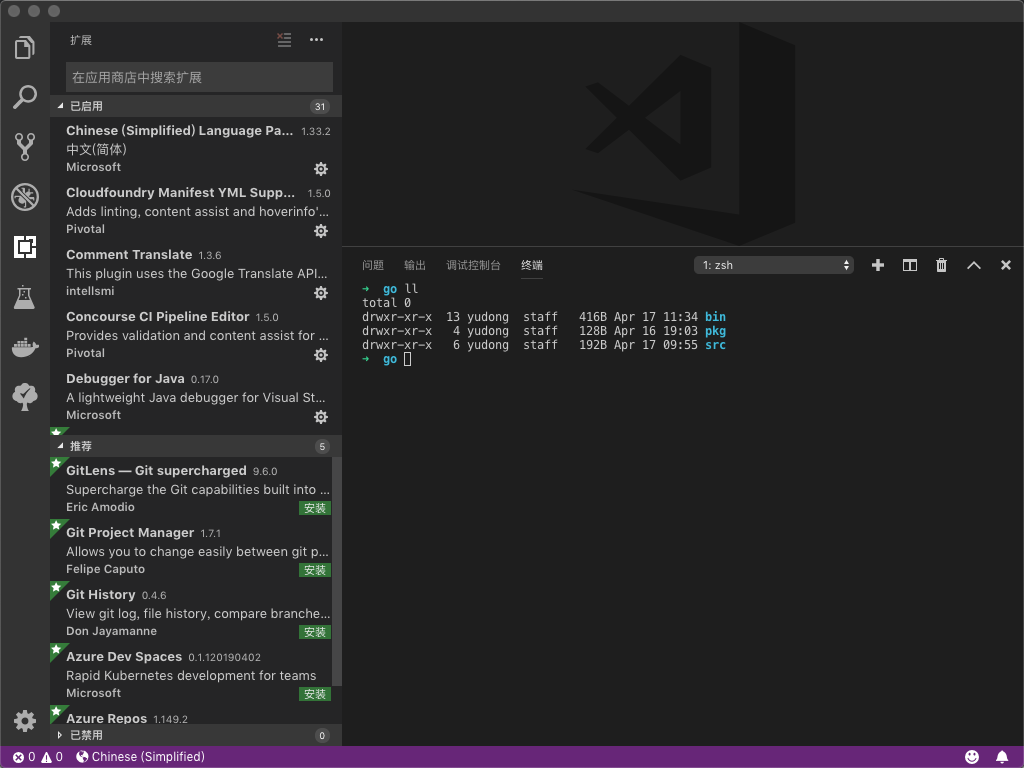Open the Debug view in the activity bar
Viewport: 1024px width, 768px height.
point(25,196)
